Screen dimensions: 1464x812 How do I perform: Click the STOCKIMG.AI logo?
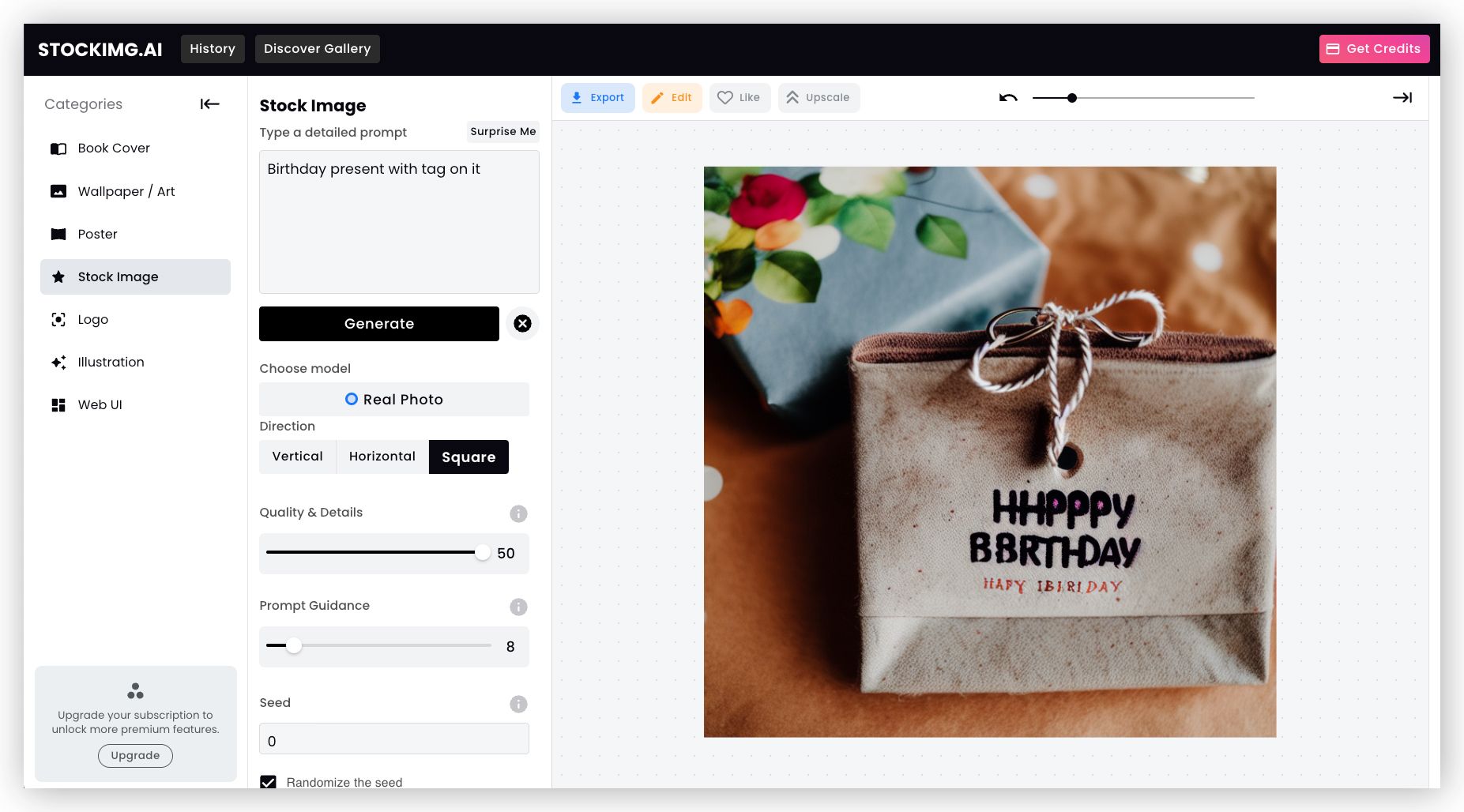pos(100,50)
